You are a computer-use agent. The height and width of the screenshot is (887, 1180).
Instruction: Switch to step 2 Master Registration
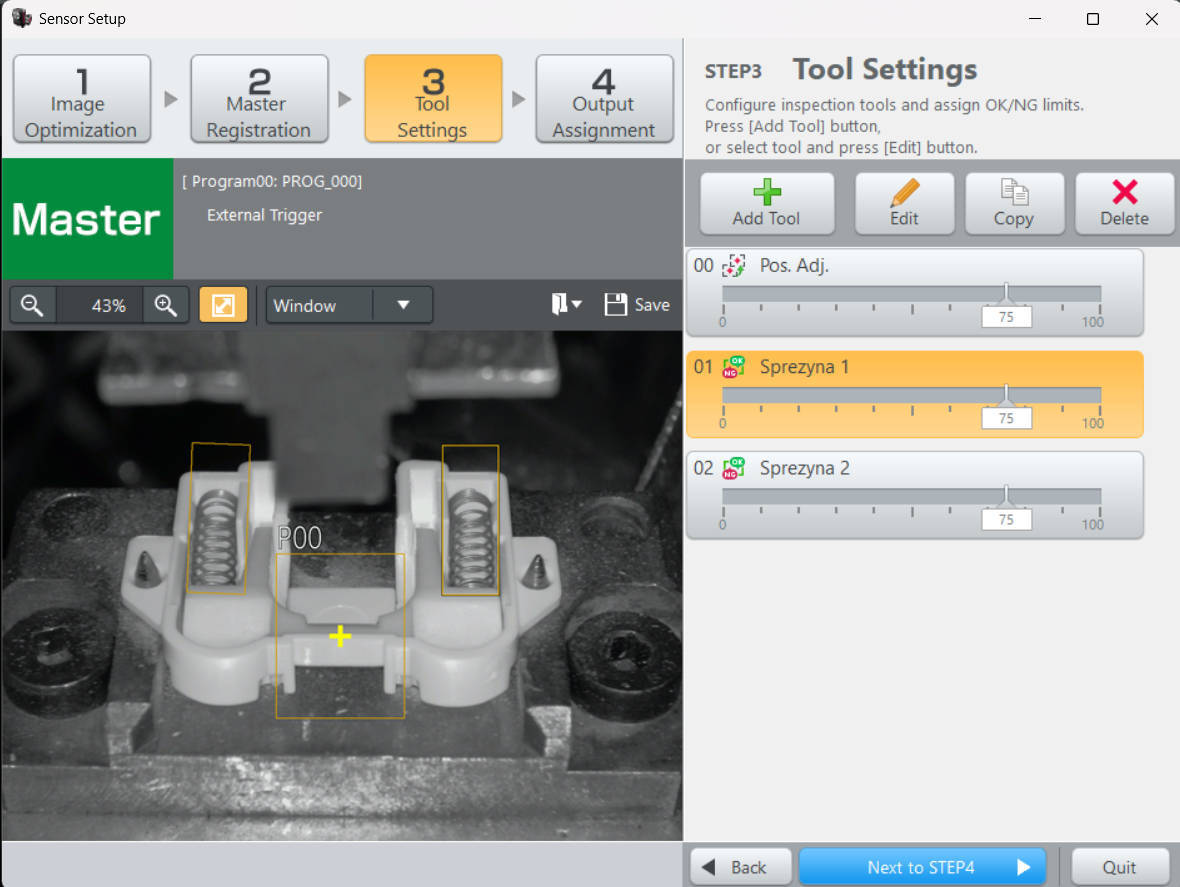(x=259, y=99)
